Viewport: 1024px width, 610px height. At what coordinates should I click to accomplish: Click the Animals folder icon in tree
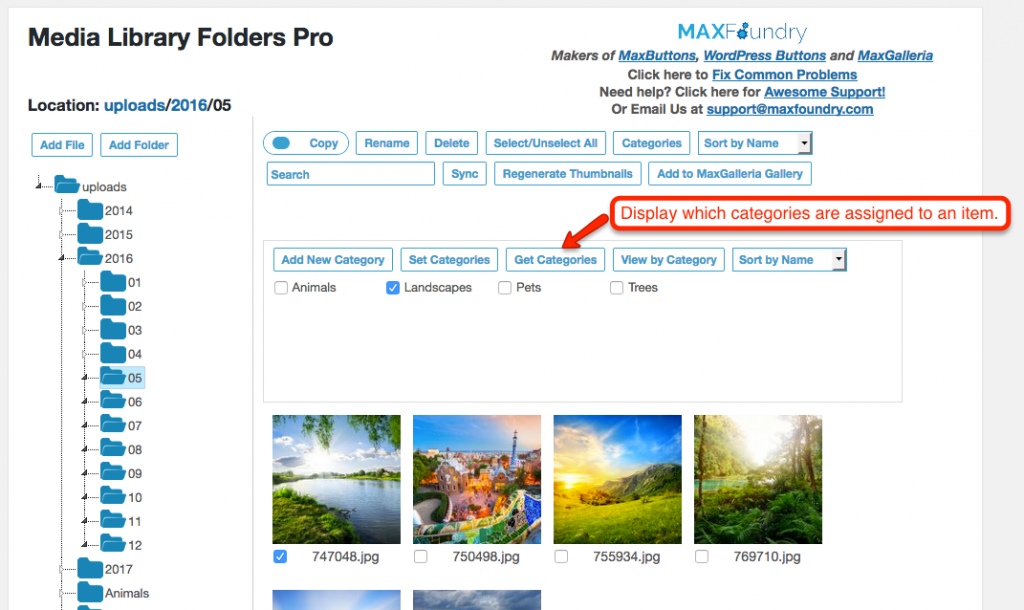point(89,592)
